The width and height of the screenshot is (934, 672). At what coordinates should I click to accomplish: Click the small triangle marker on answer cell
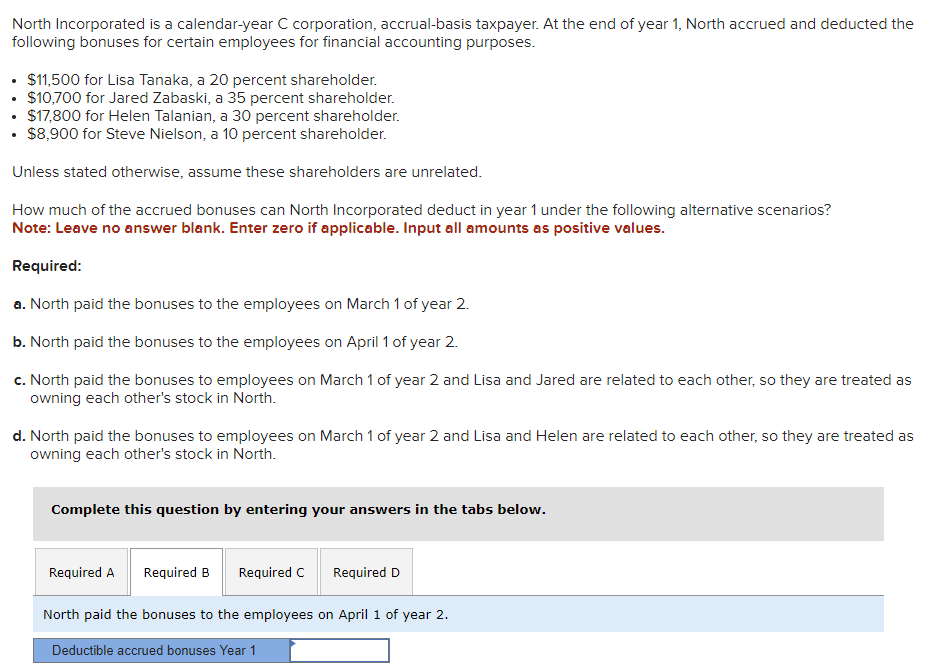pyautogui.click(x=293, y=642)
